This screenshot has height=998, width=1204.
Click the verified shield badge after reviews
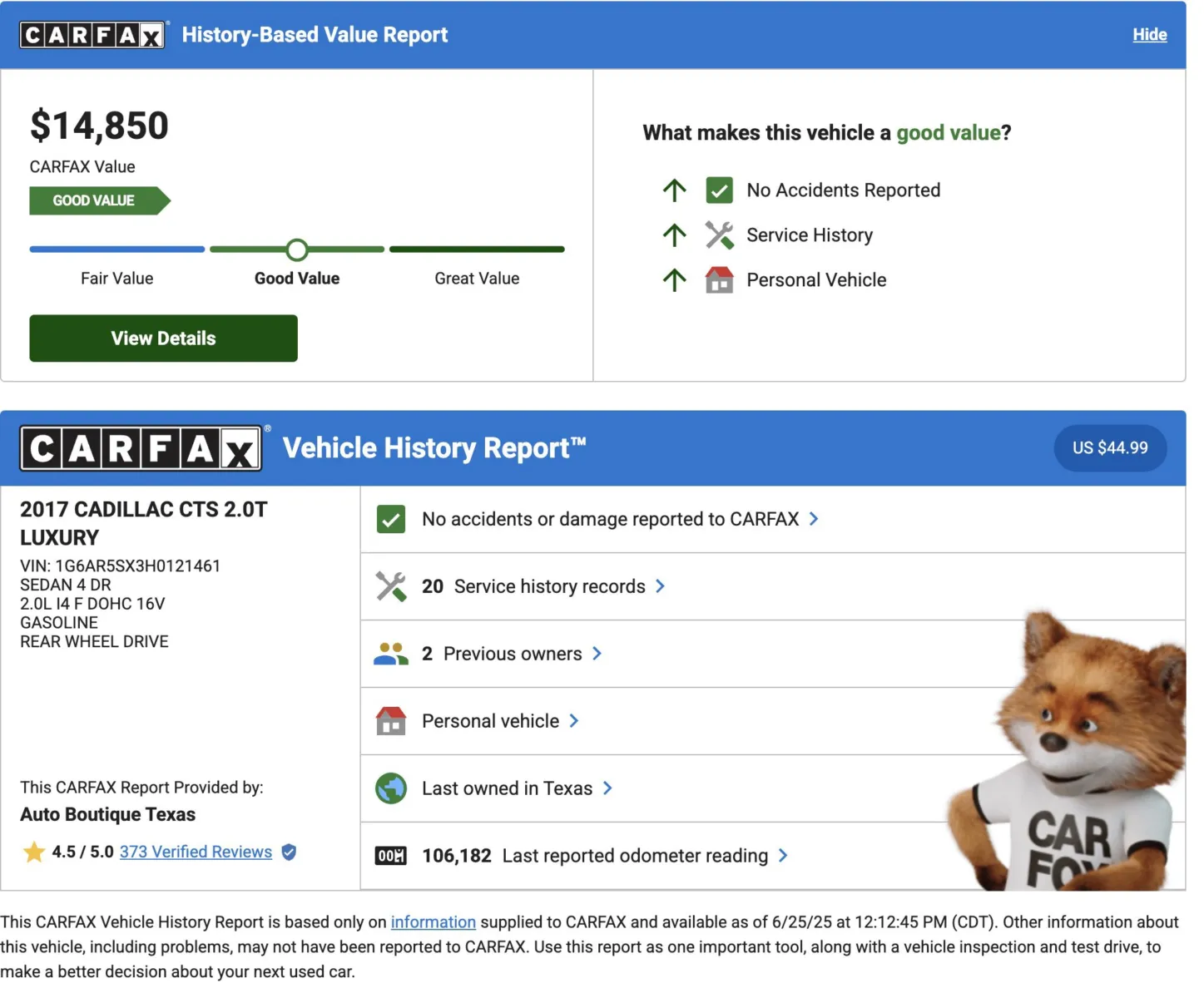tap(289, 852)
